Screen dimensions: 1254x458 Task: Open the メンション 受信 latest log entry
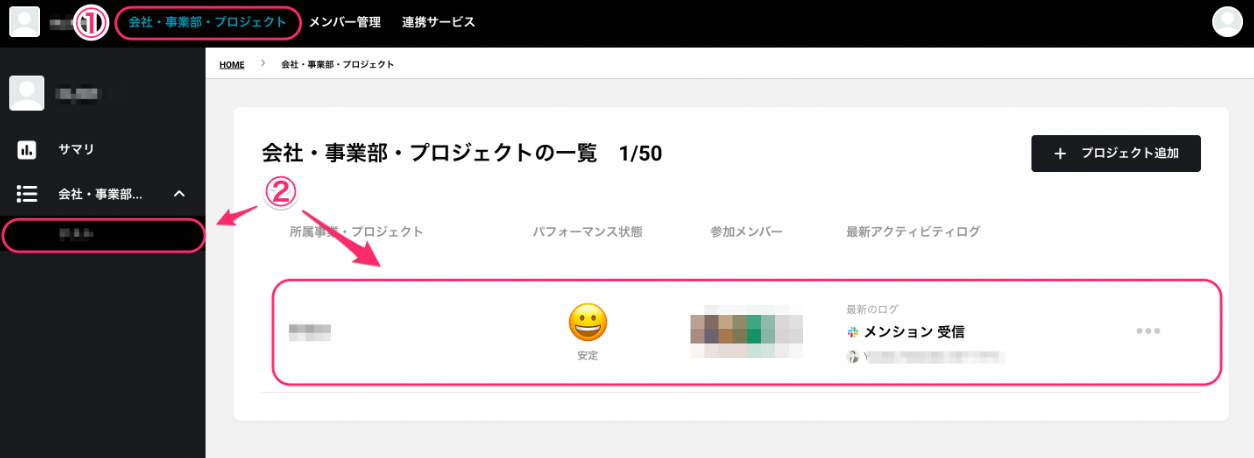pos(914,332)
